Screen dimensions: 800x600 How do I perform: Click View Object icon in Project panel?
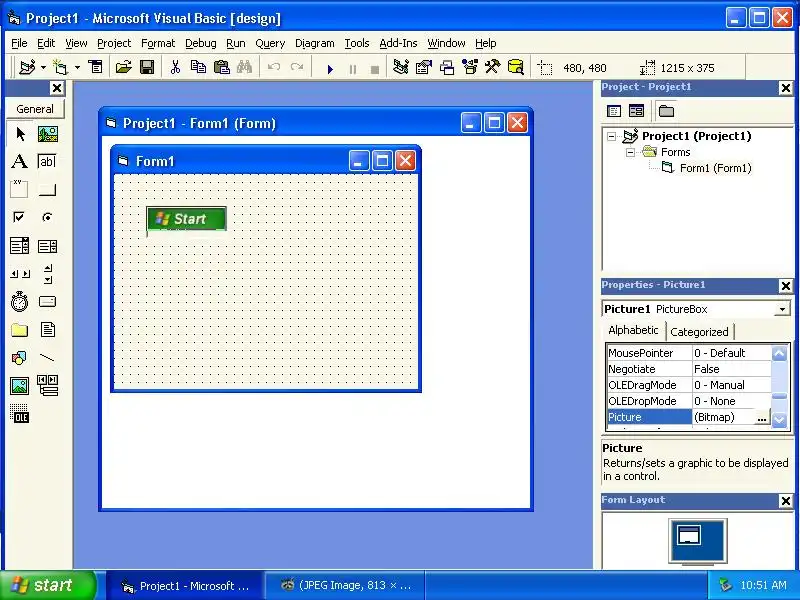(636, 111)
